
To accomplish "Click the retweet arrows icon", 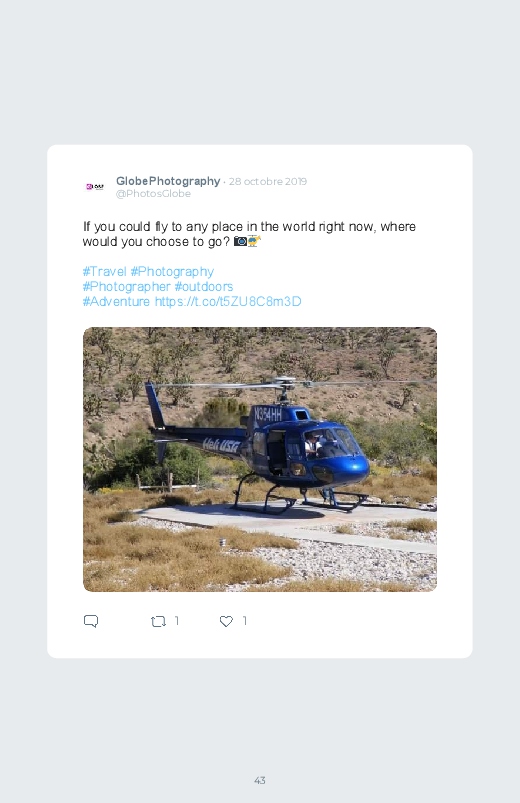I will tap(158, 621).
